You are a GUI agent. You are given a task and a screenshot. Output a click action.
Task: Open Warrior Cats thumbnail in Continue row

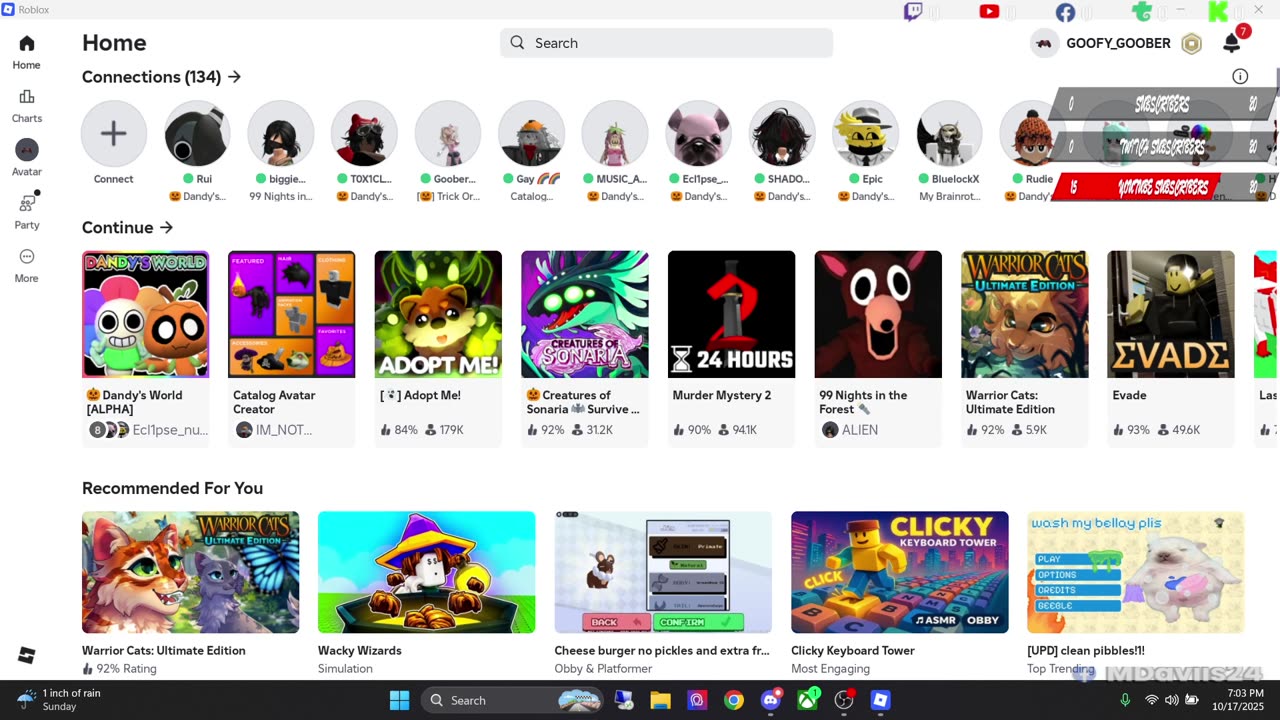coord(1025,314)
